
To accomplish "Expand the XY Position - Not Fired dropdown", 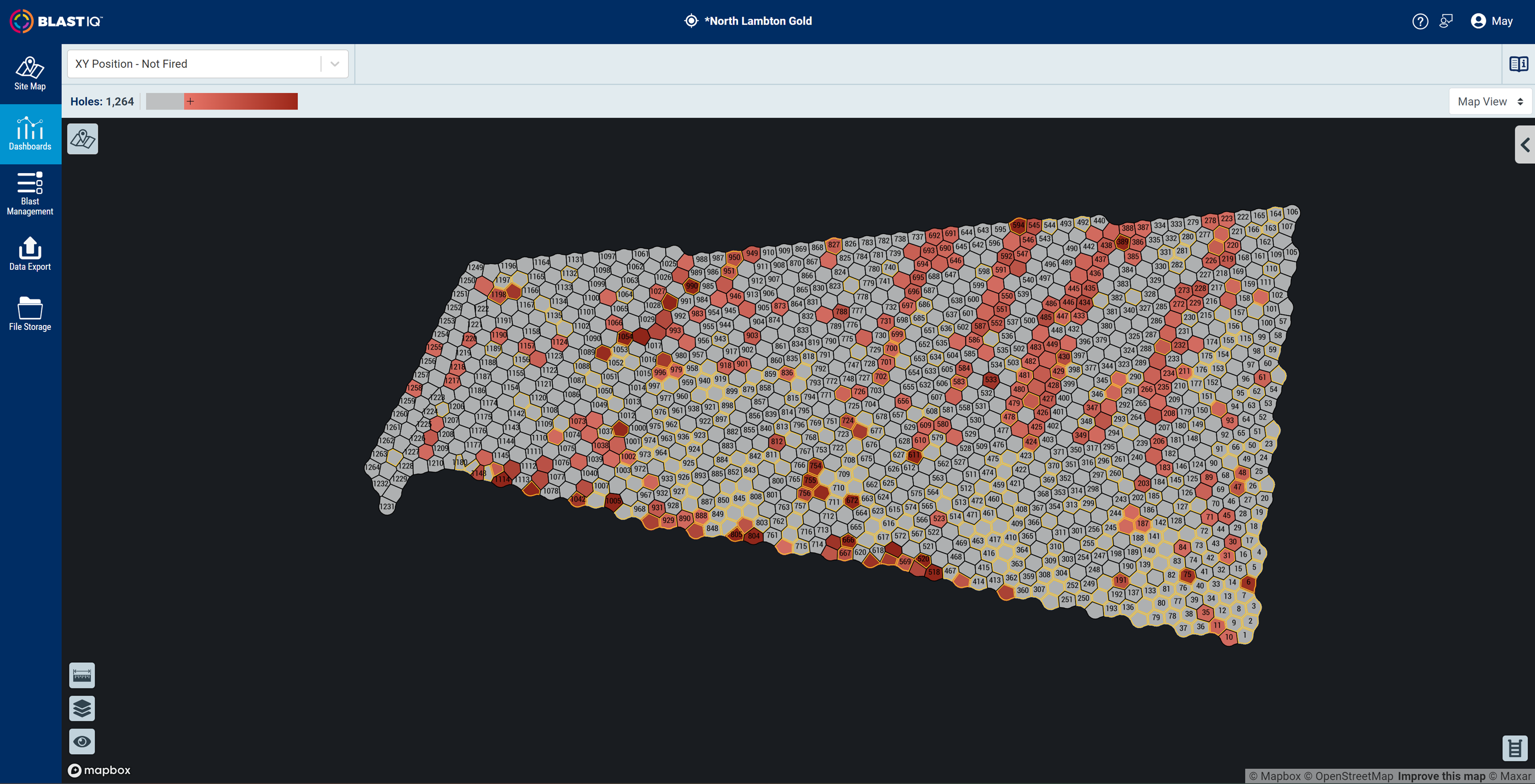I will click(x=207, y=64).
